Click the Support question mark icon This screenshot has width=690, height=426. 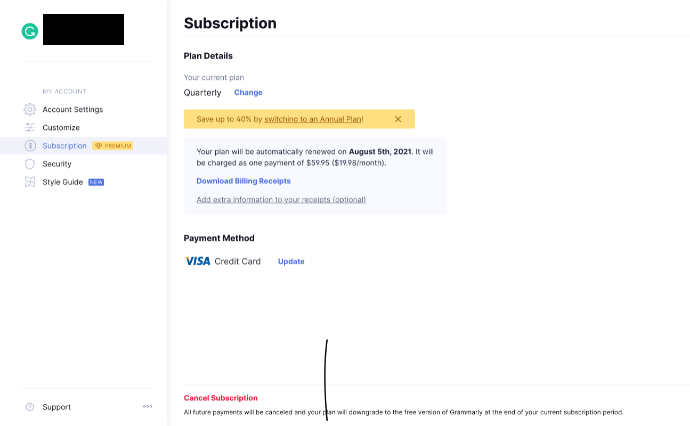[30, 407]
